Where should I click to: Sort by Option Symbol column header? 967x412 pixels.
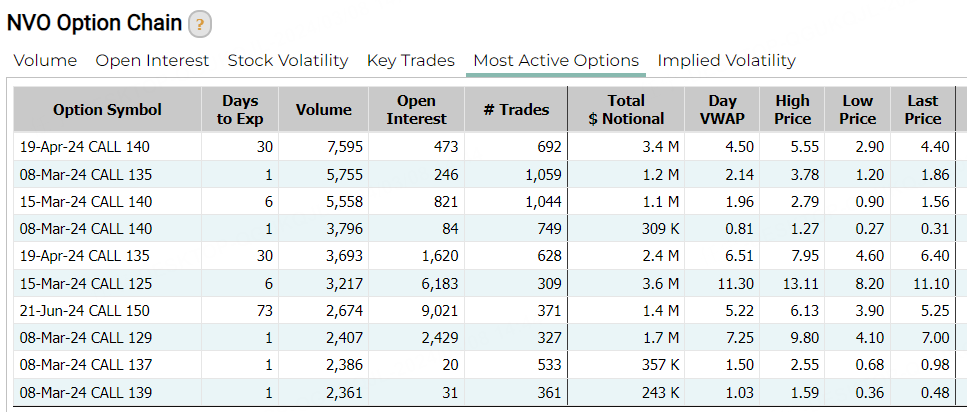(x=107, y=110)
